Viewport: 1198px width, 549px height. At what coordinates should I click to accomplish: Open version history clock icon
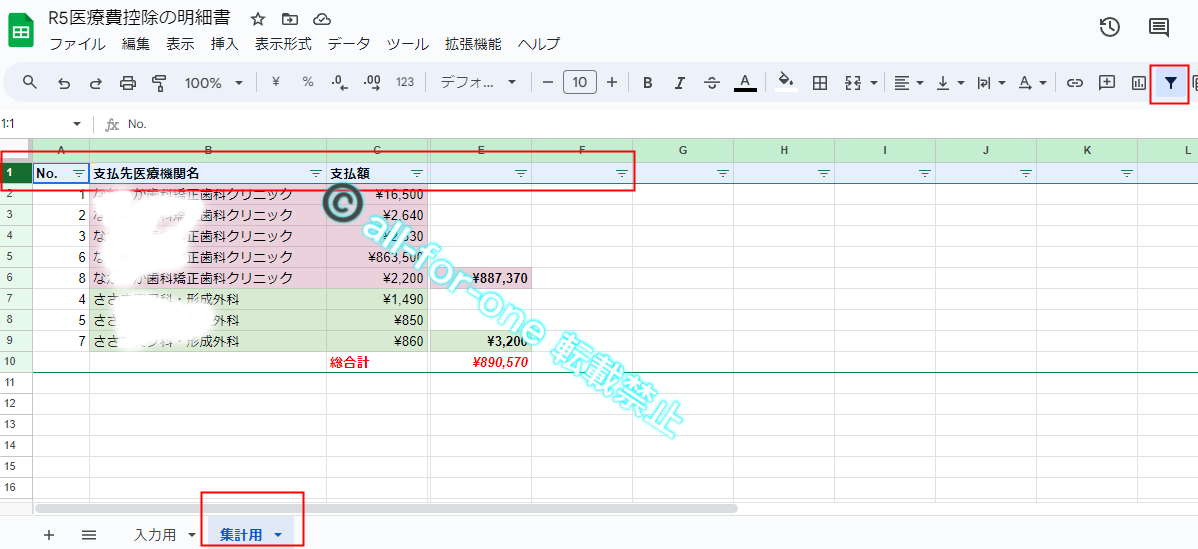click(1109, 27)
